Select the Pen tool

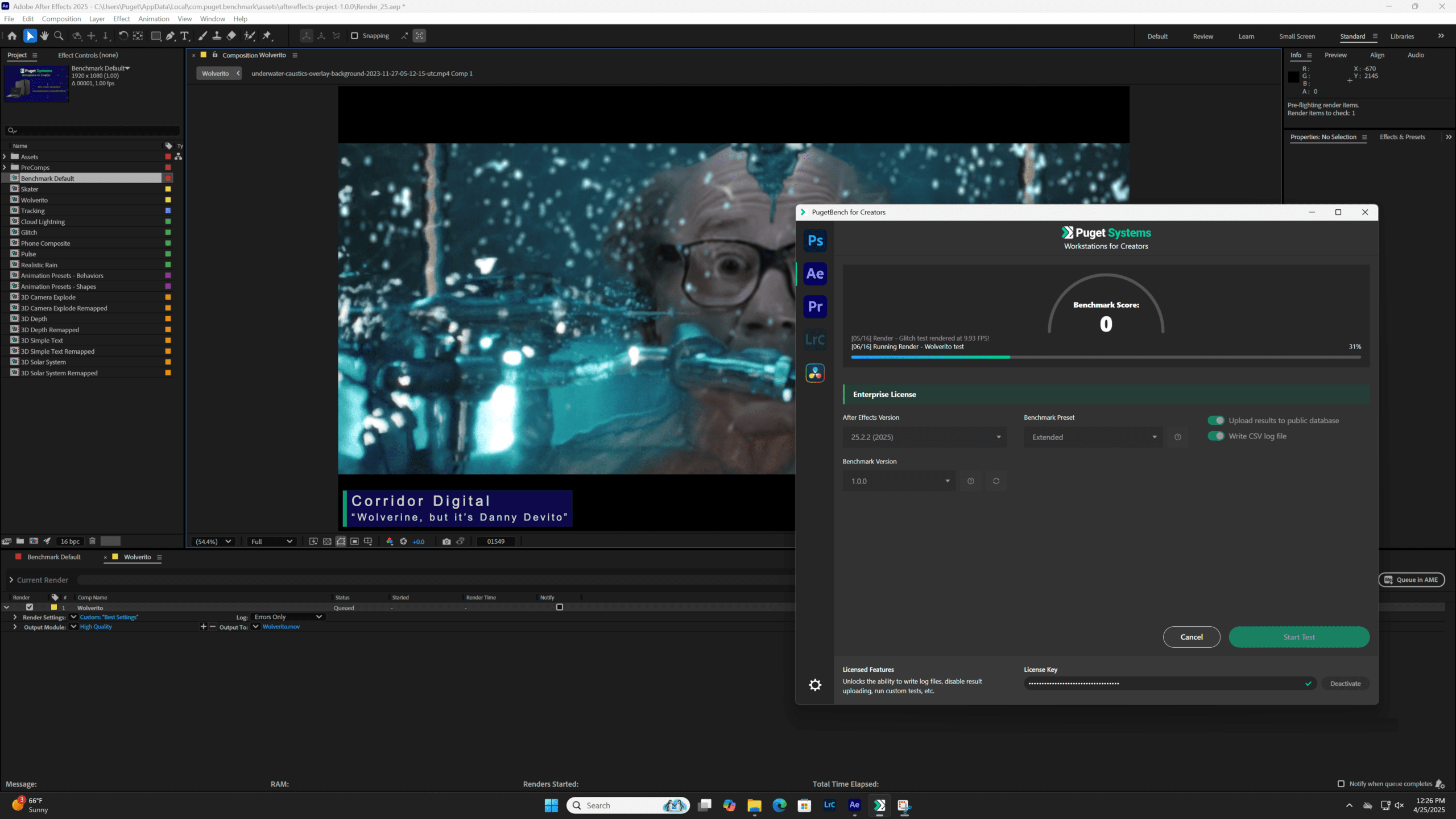[171, 35]
